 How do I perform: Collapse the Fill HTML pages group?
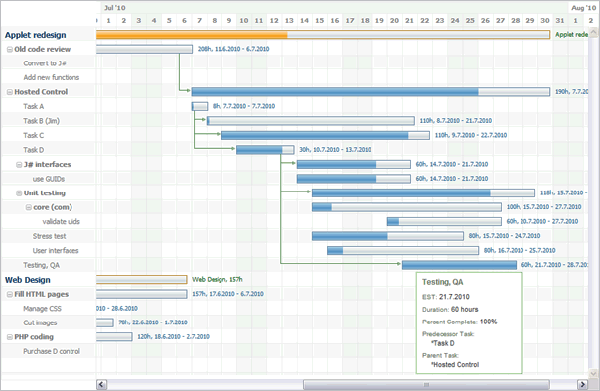tap(10, 294)
